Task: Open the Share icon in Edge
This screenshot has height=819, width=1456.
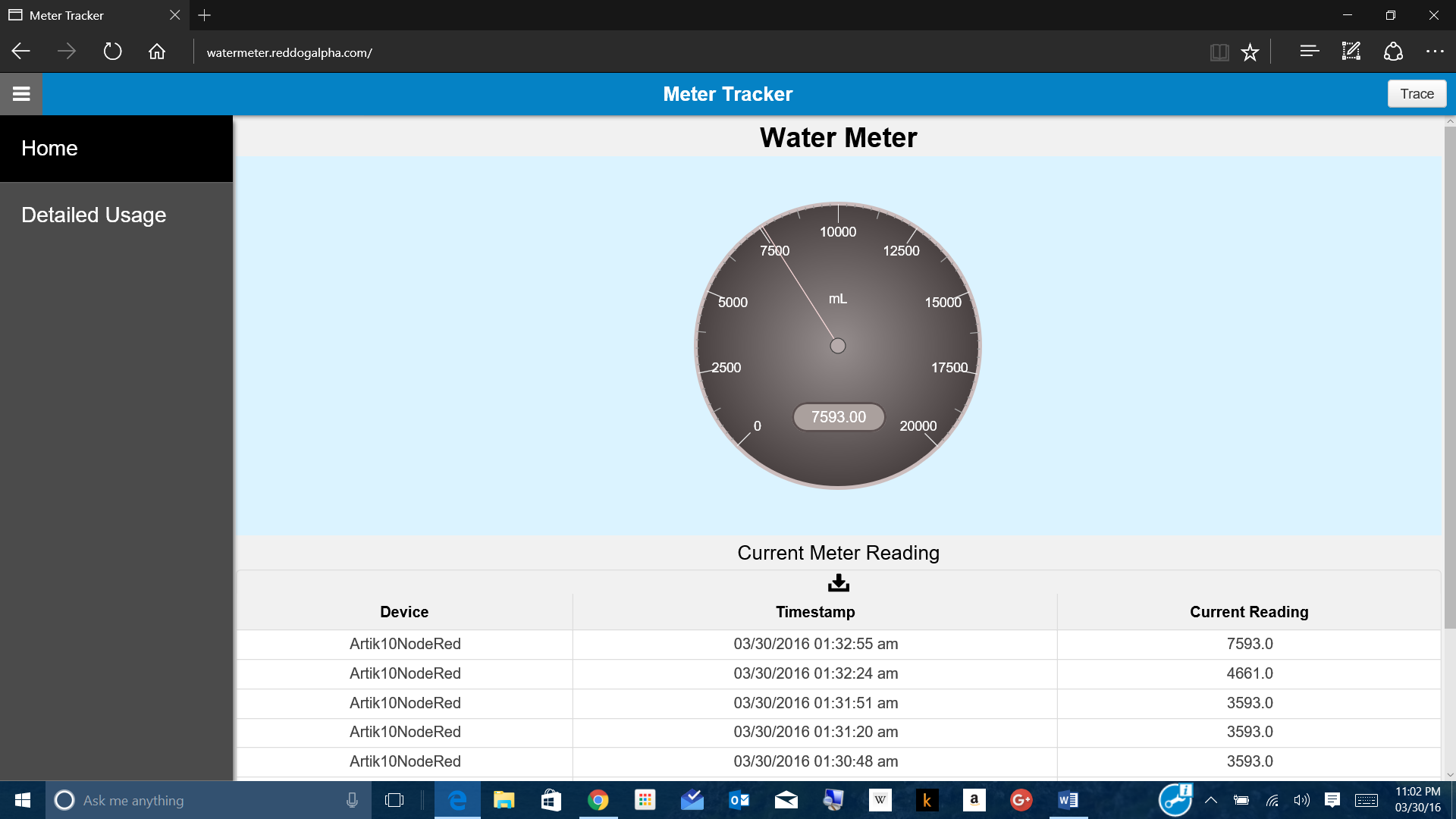Action: [x=1393, y=52]
